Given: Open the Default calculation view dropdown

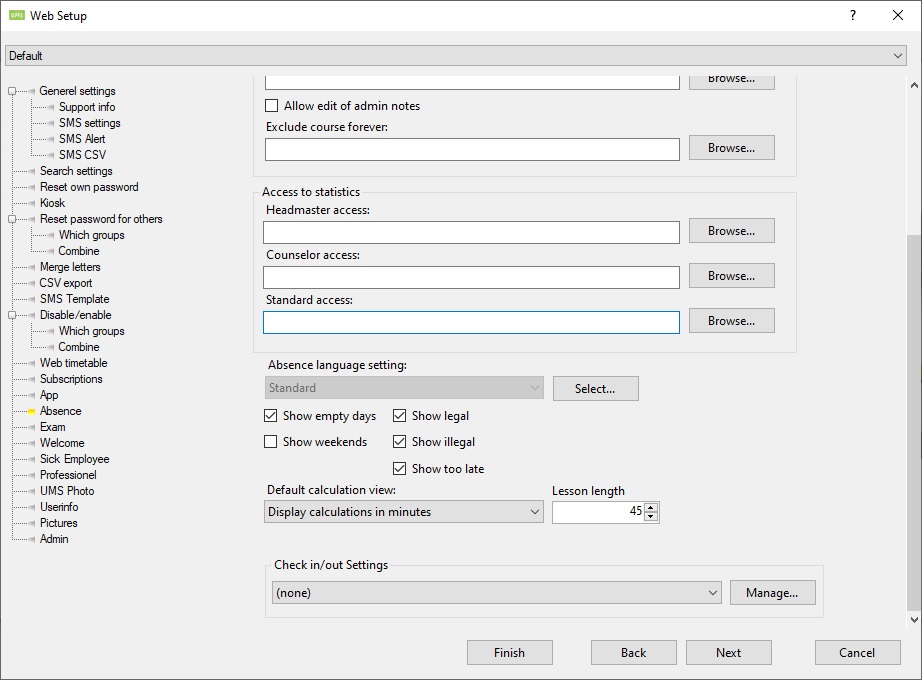Looking at the screenshot, I should pyautogui.click(x=404, y=512).
